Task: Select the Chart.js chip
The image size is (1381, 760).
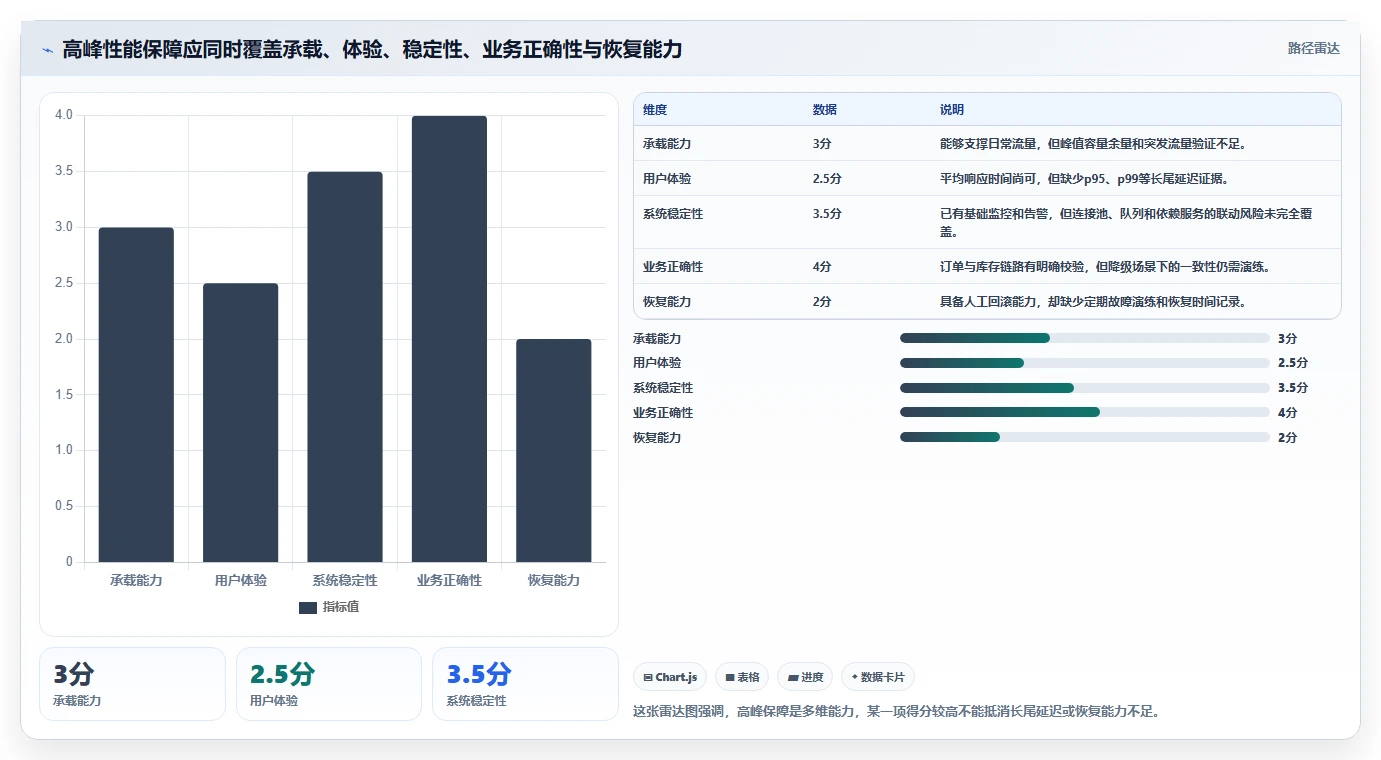Action: point(670,677)
